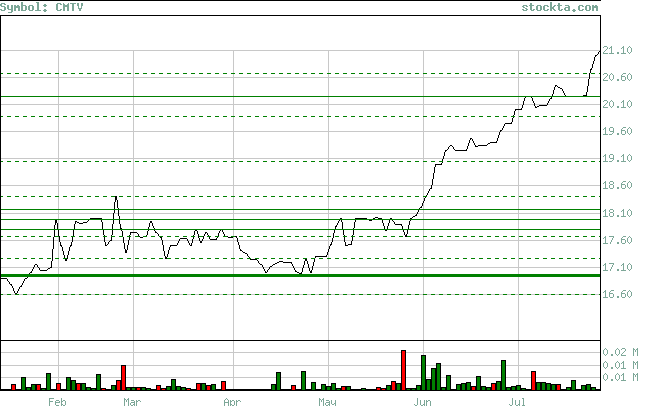Click the 21.10 price axis label
The image size is (655, 406).
[x=617, y=50]
